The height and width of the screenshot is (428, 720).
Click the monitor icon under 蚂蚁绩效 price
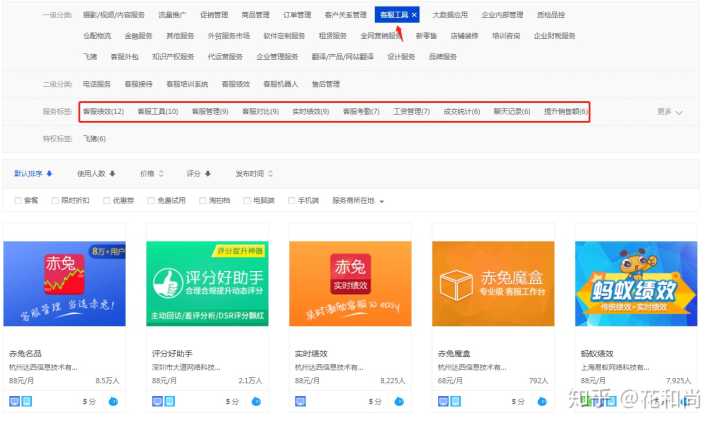[586, 401]
